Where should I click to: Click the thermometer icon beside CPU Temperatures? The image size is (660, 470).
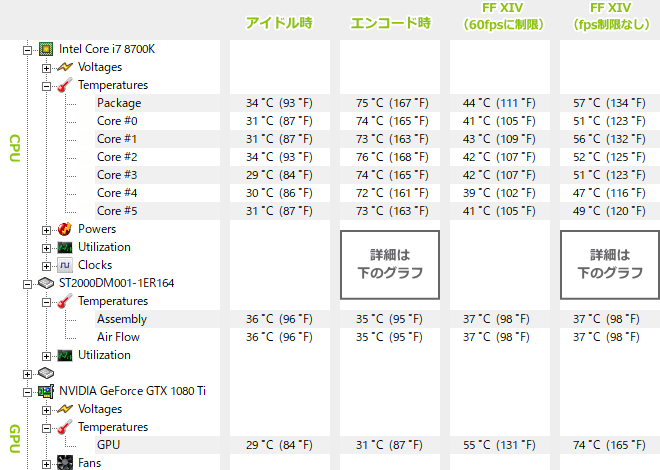point(65,85)
